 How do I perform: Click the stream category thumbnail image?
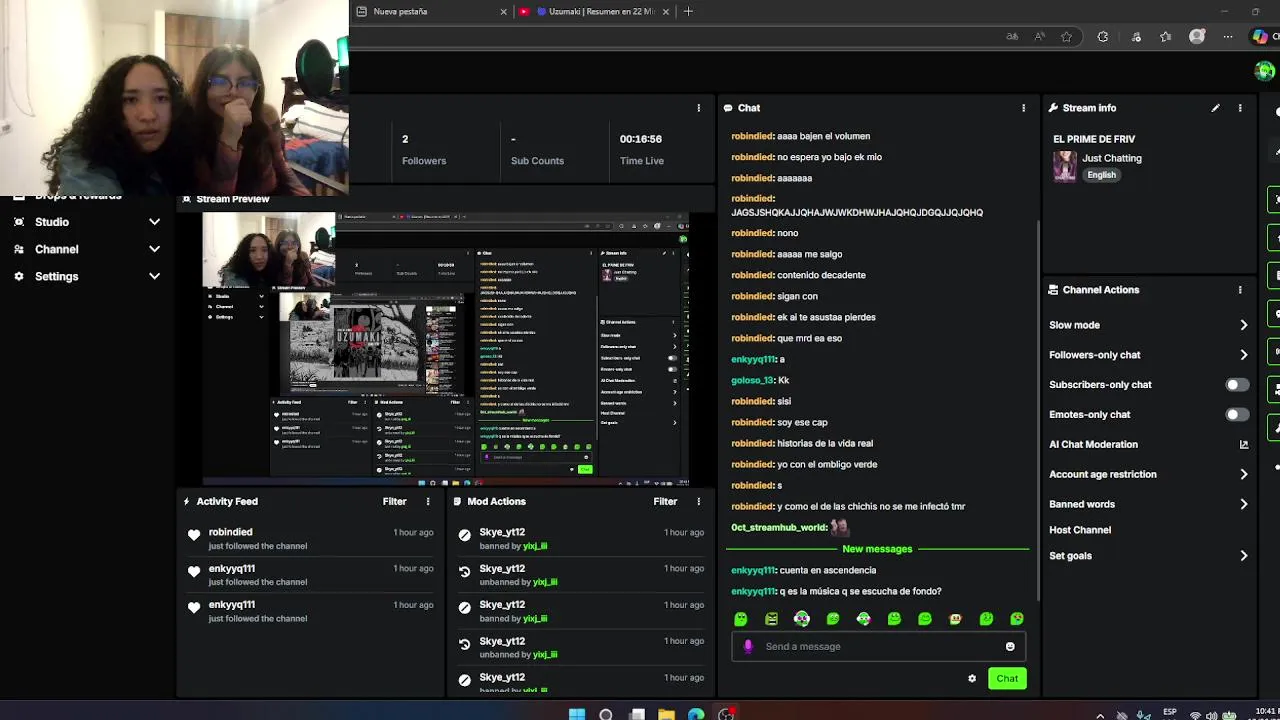coord(1065,166)
